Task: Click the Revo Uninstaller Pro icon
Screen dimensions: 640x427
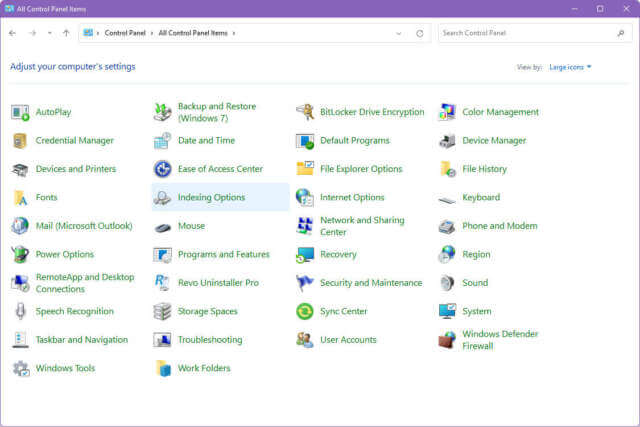Action: click(162, 283)
